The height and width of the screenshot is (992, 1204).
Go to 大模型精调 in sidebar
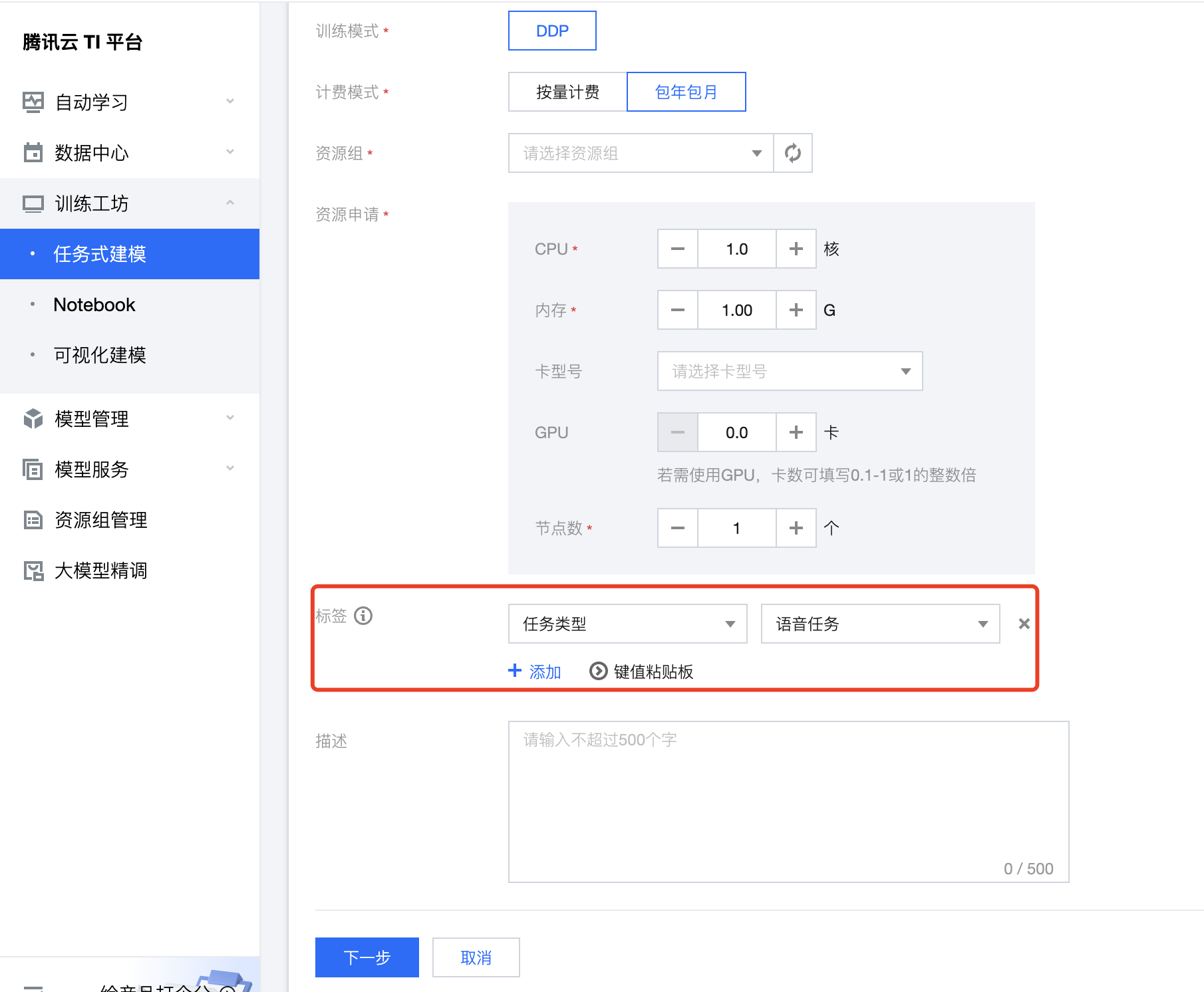pos(100,570)
